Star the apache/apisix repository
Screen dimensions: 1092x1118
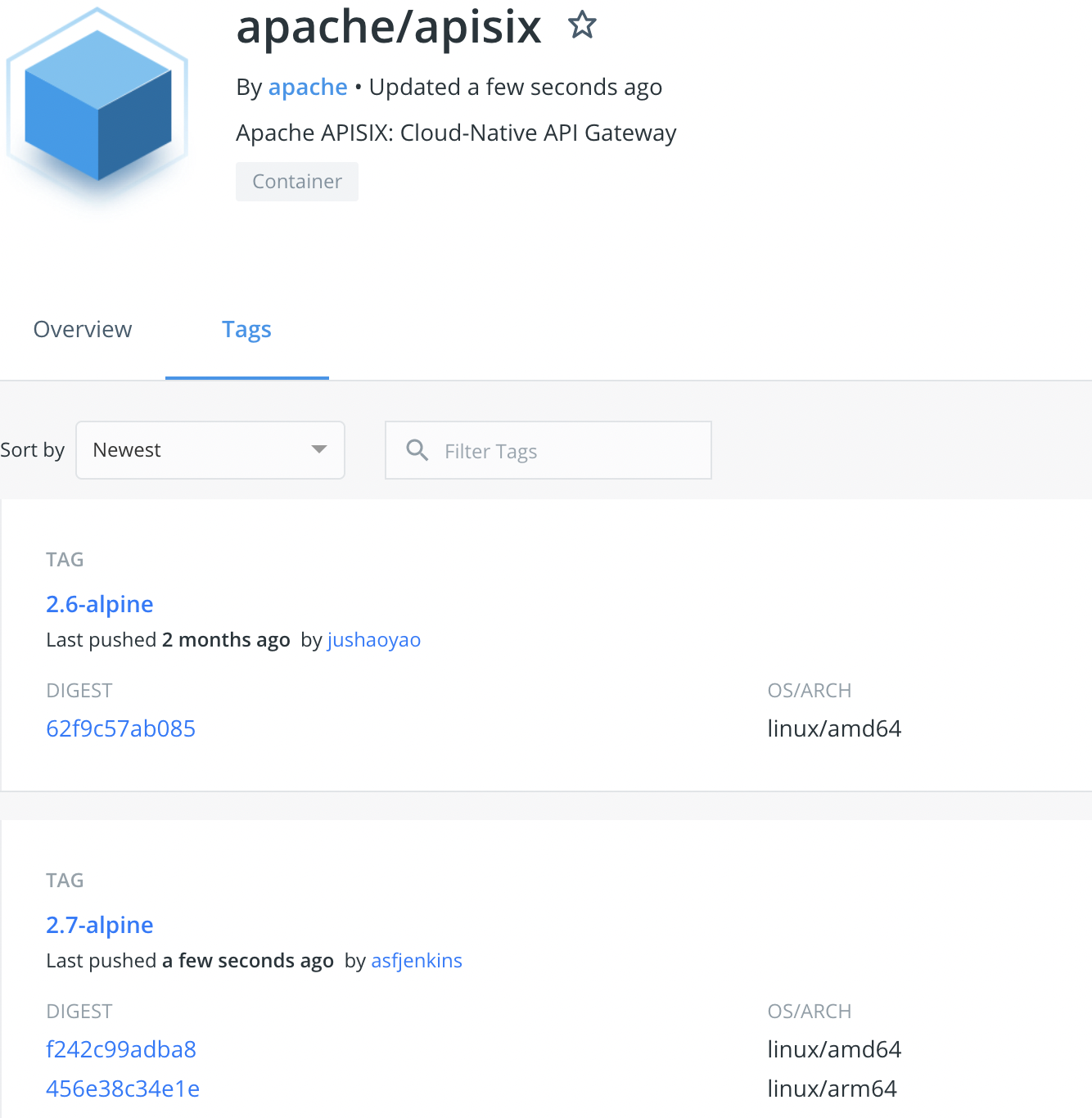582,25
